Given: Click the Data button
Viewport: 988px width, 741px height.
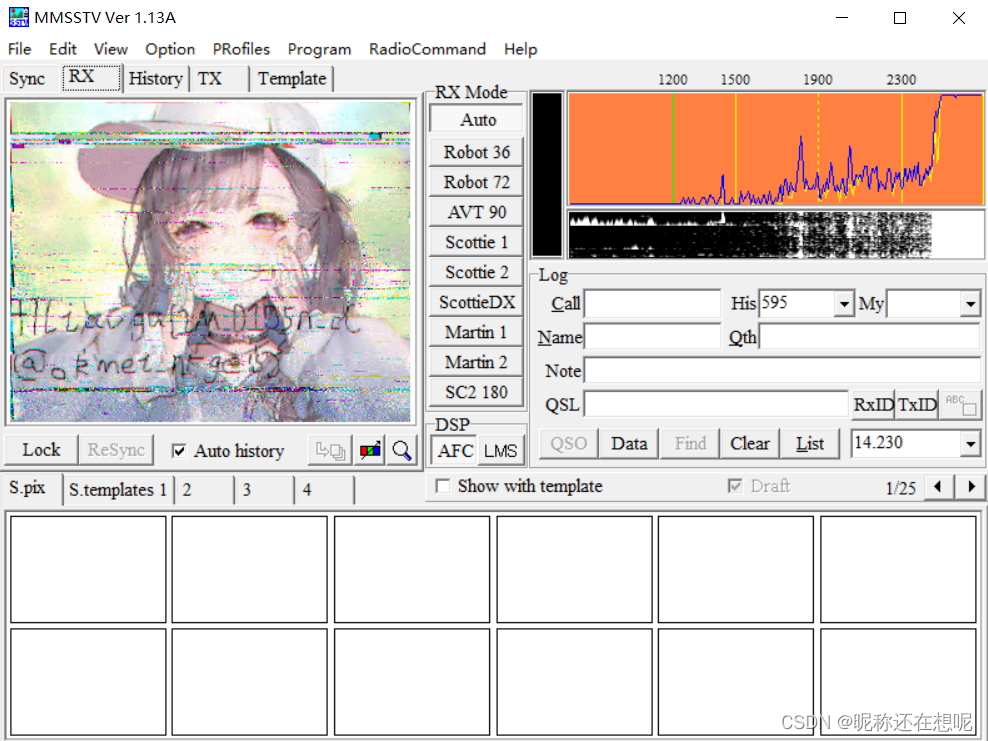Looking at the screenshot, I should (x=629, y=444).
